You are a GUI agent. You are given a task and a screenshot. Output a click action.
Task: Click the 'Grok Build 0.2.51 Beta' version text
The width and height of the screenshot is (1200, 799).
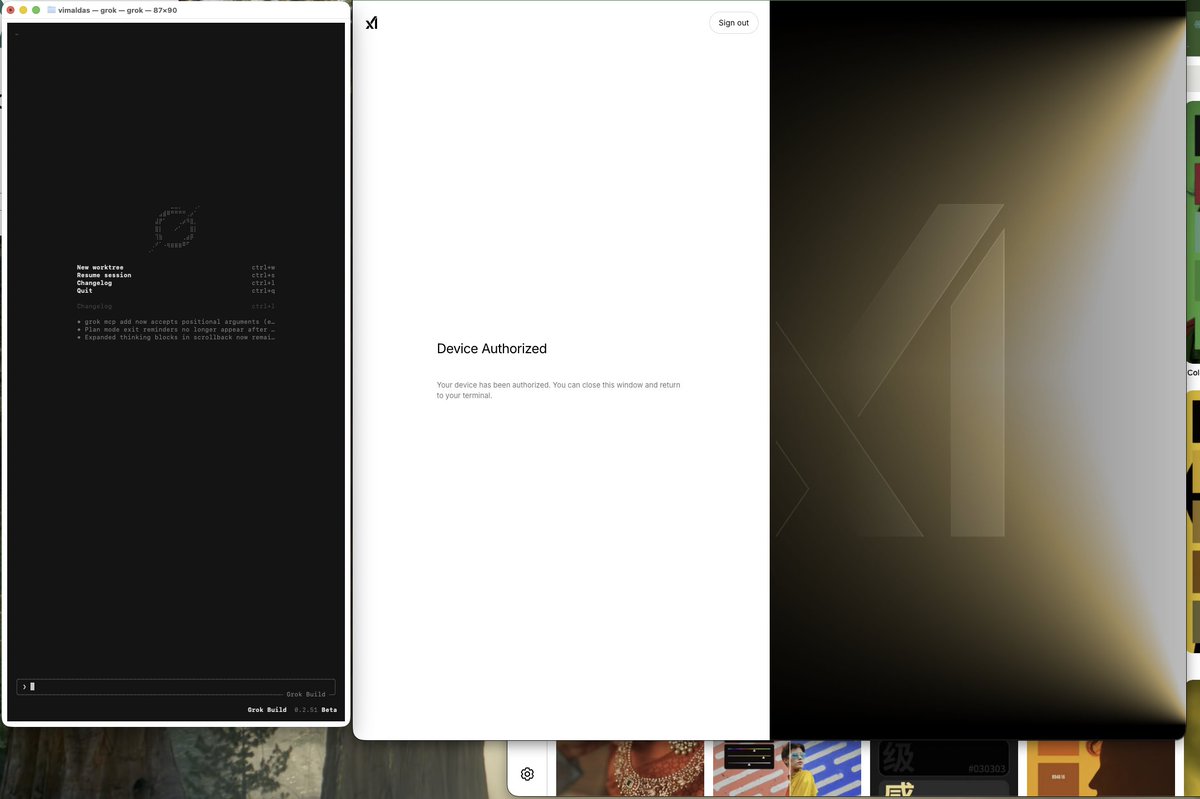point(292,710)
